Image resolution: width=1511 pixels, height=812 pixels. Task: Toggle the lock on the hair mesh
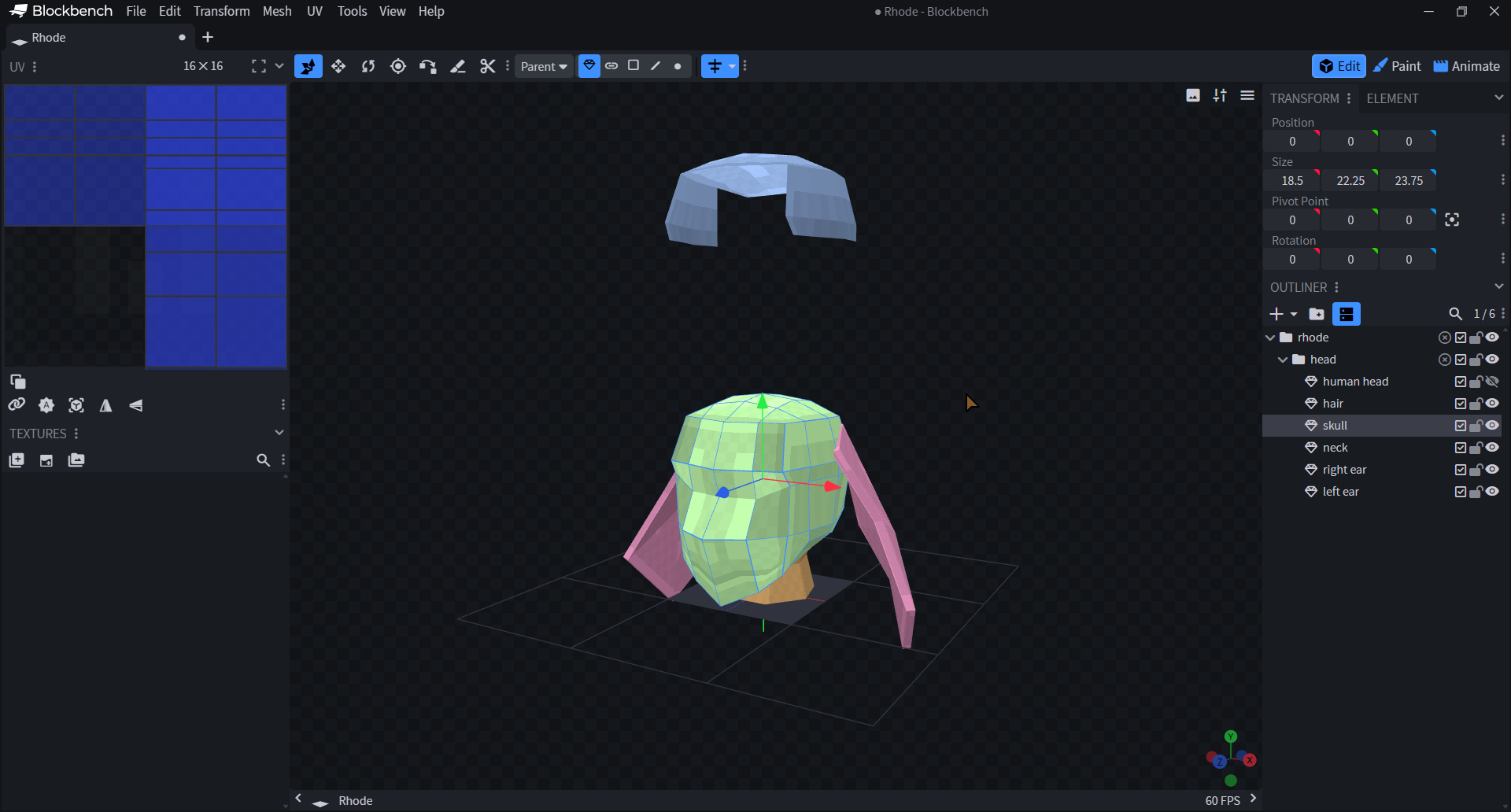[1476, 404]
